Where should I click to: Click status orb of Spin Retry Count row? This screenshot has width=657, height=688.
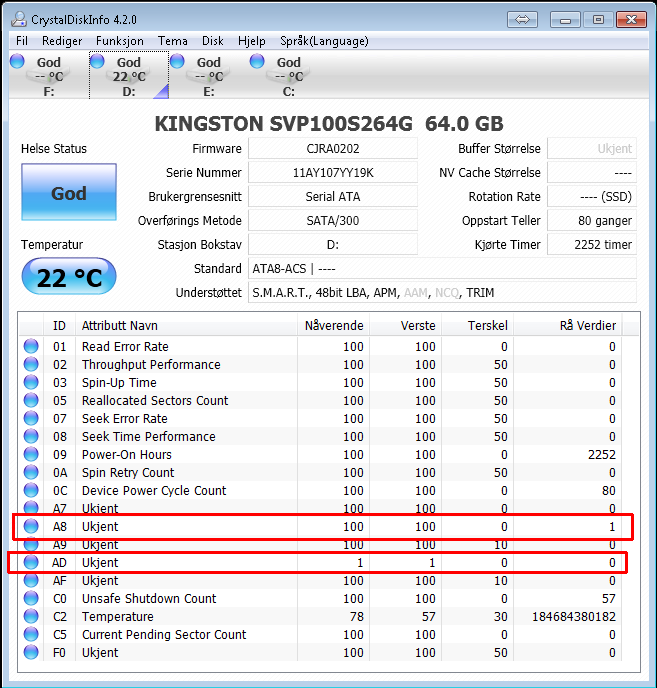click(x=31, y=472)
